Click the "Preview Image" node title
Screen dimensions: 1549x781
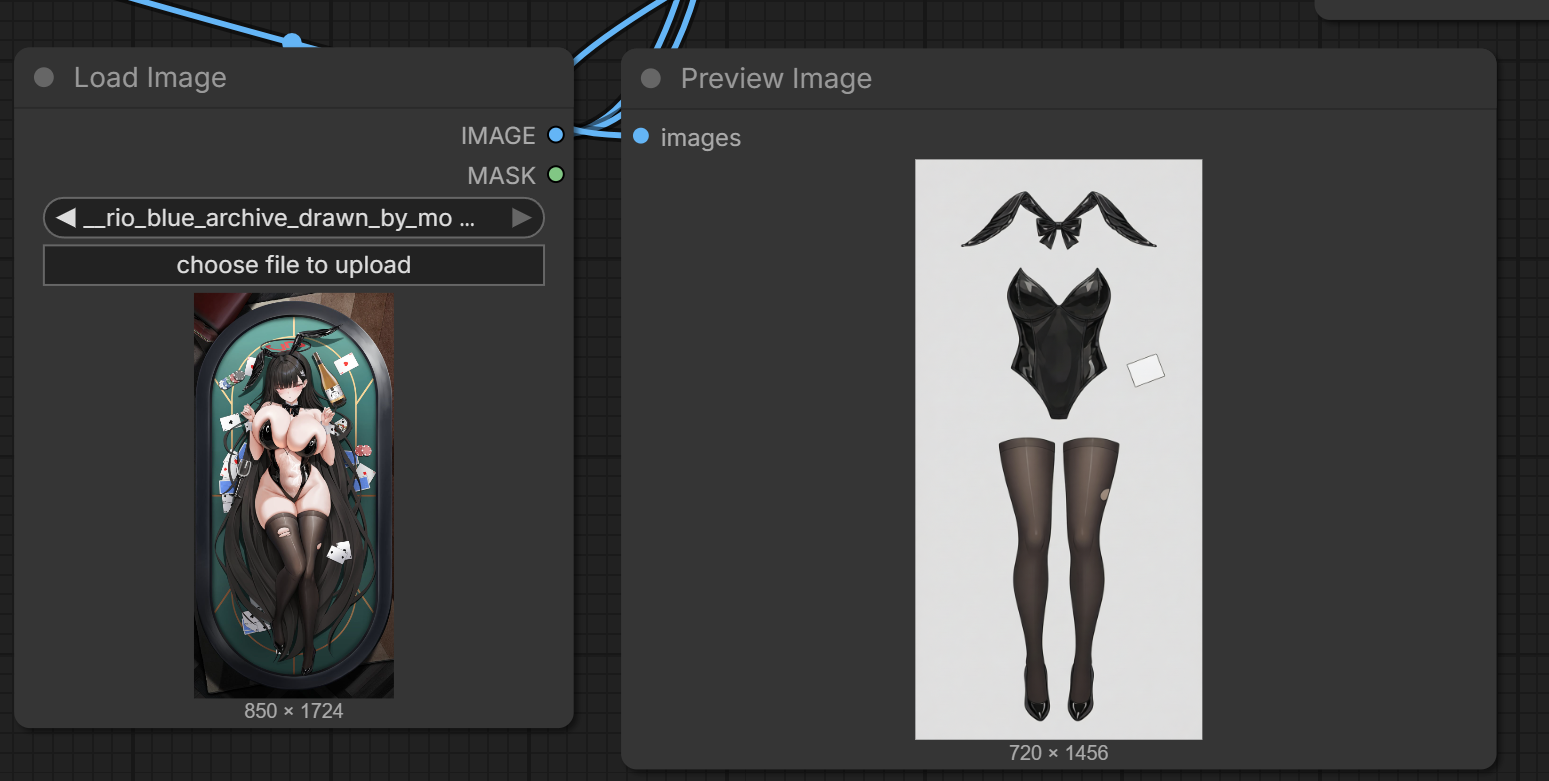click(776, 79)
